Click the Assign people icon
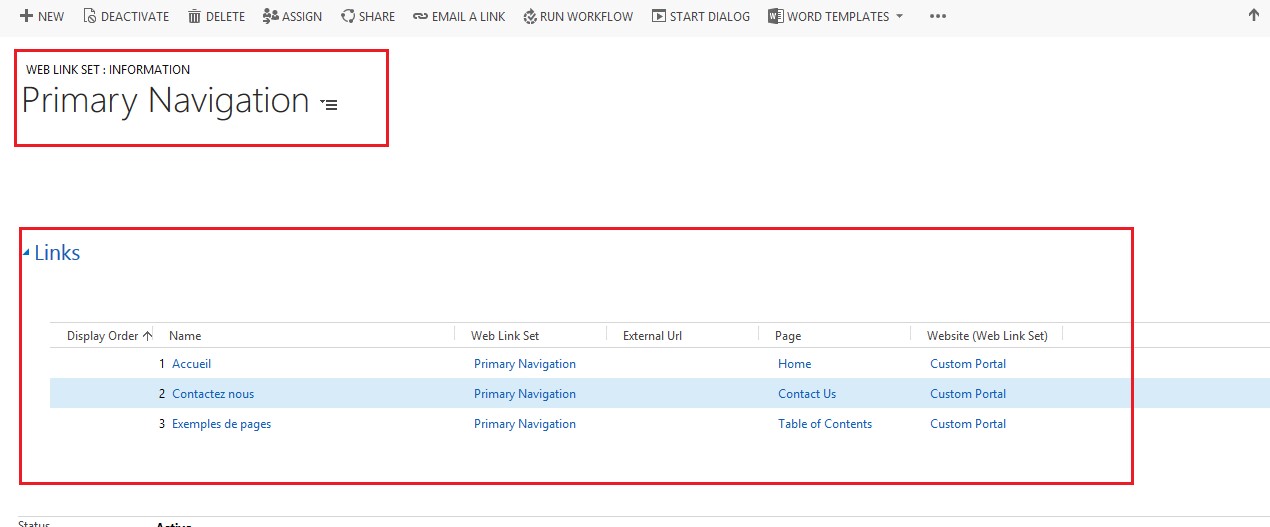This screenshot has height=527, width=1270. coord(270,16)
